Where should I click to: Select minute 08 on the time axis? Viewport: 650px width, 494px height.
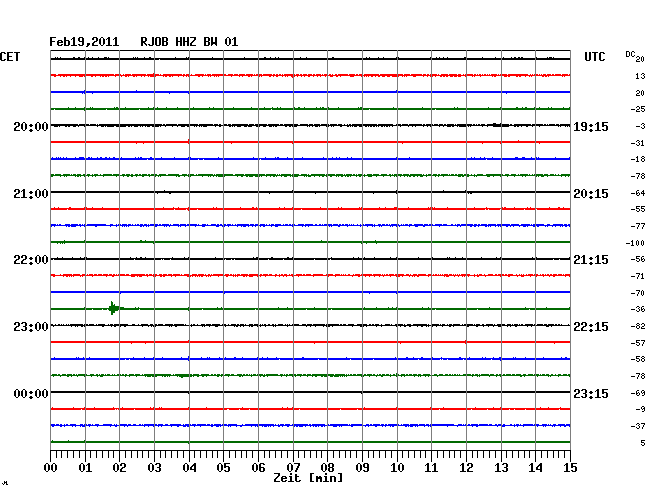point(327,467)
